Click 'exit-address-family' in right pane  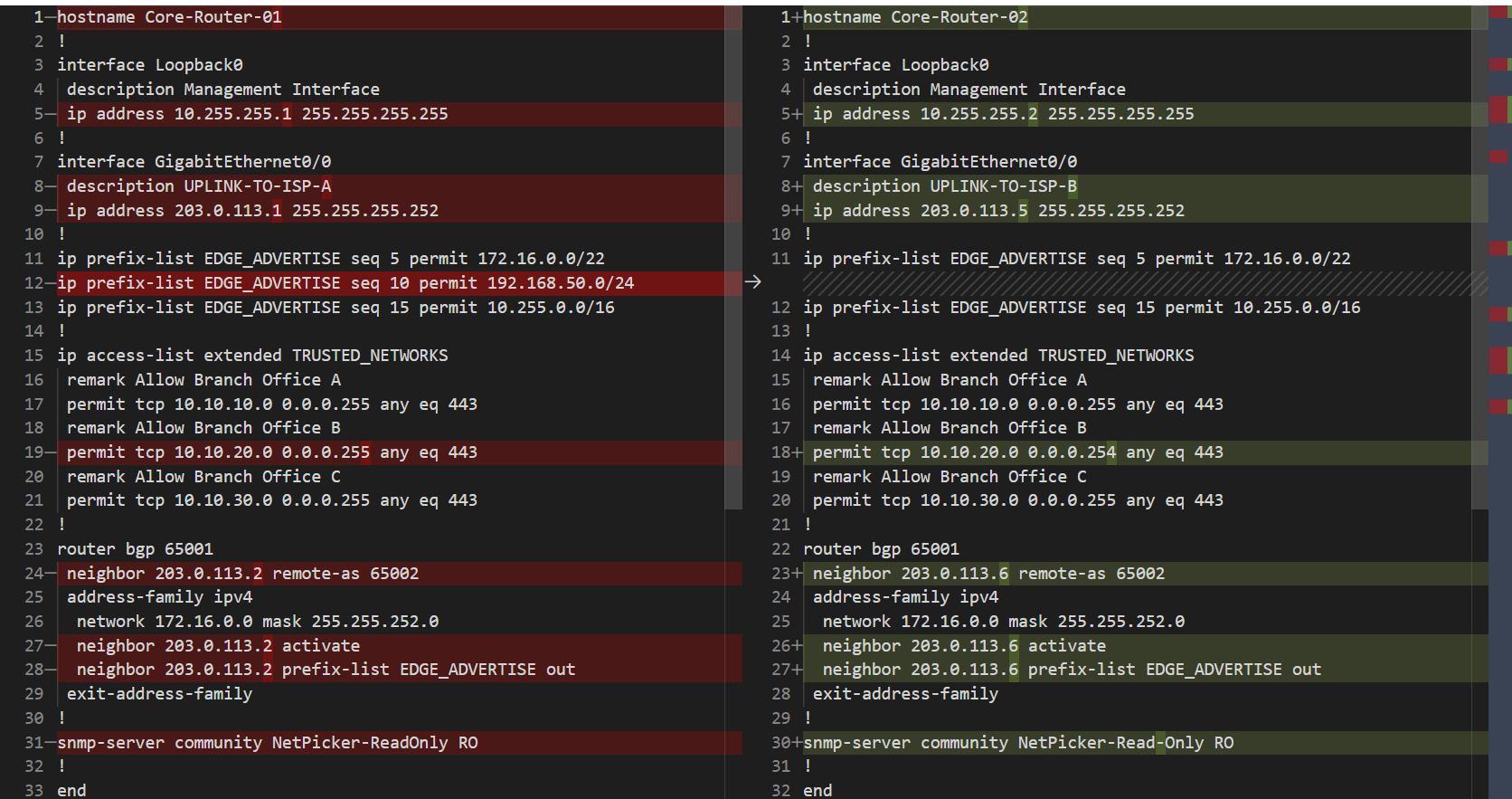tap(906, 694)
